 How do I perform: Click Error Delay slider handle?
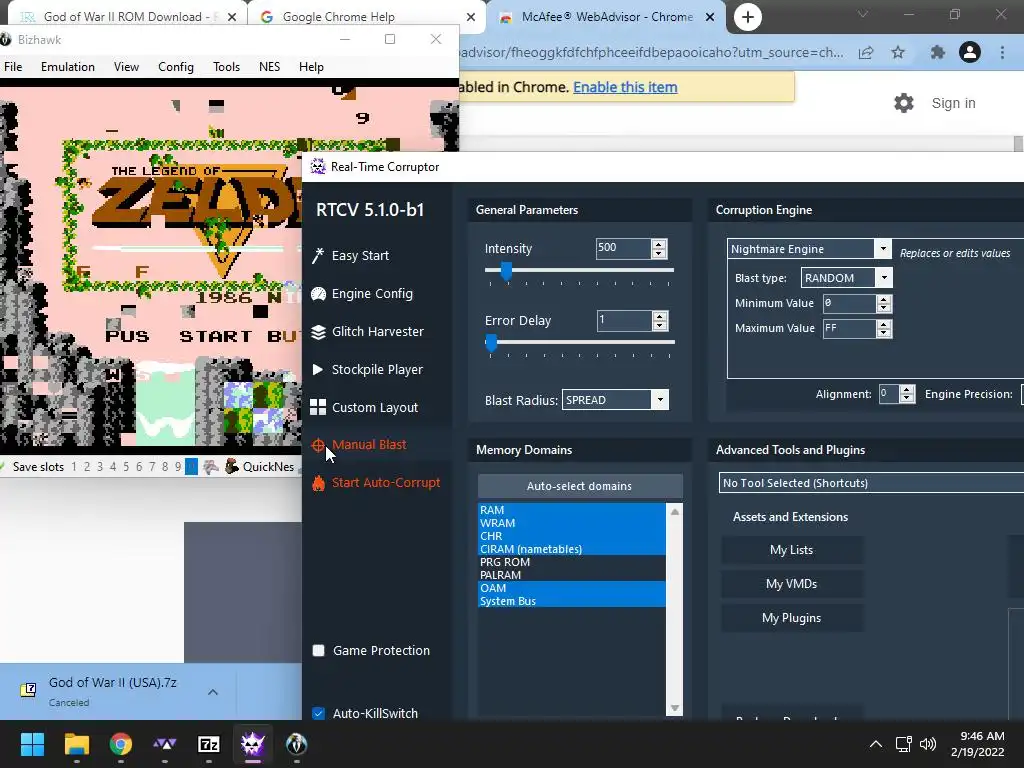(x=491, y=342)
